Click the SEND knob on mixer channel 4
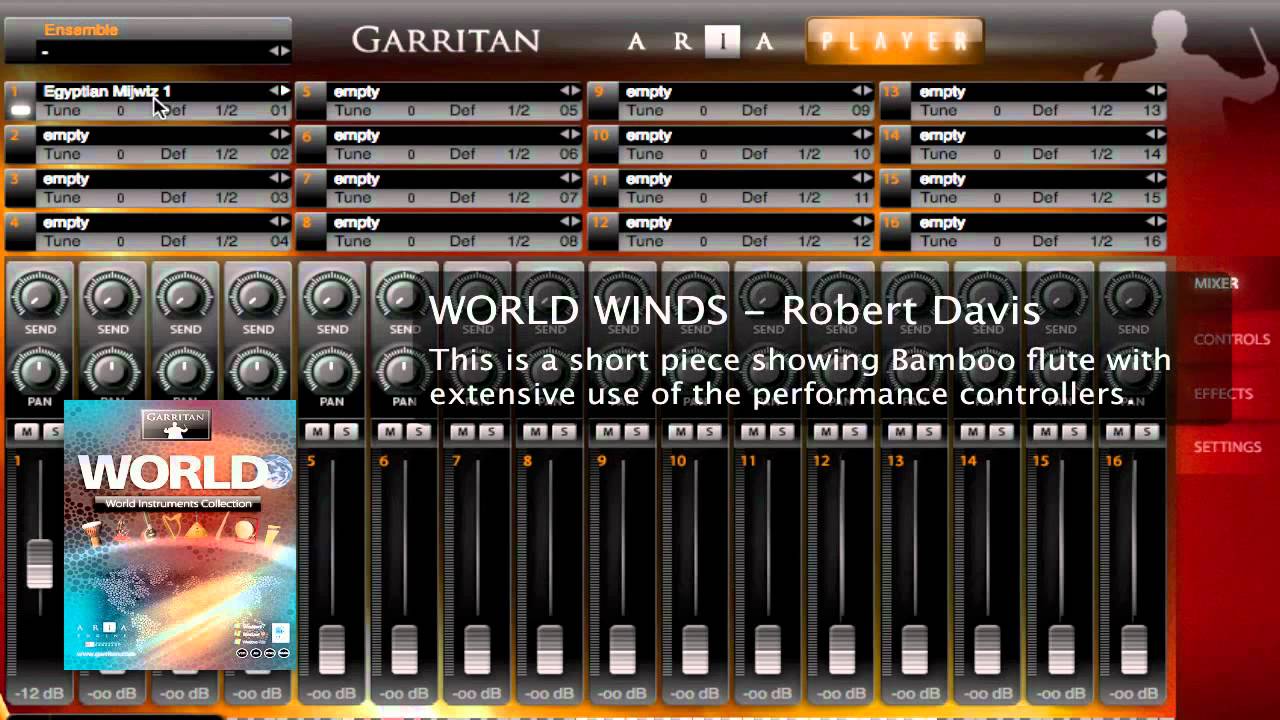1280x720 pixels. click(x=257, y=295)
